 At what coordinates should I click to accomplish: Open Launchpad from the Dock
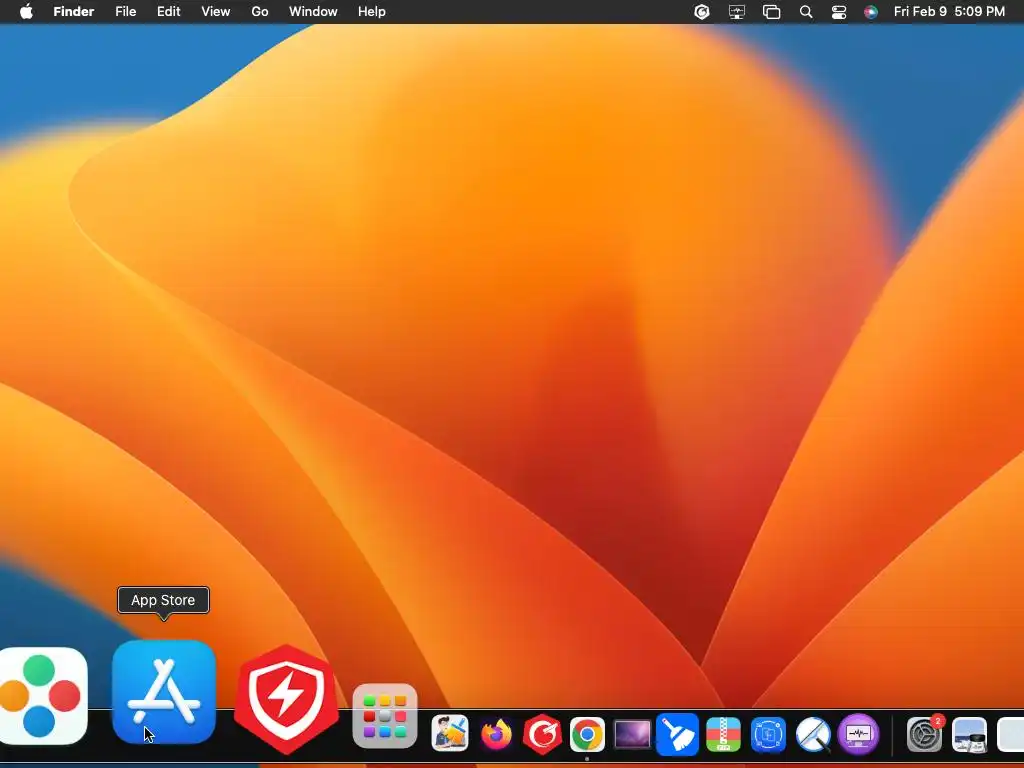[385, 716]
